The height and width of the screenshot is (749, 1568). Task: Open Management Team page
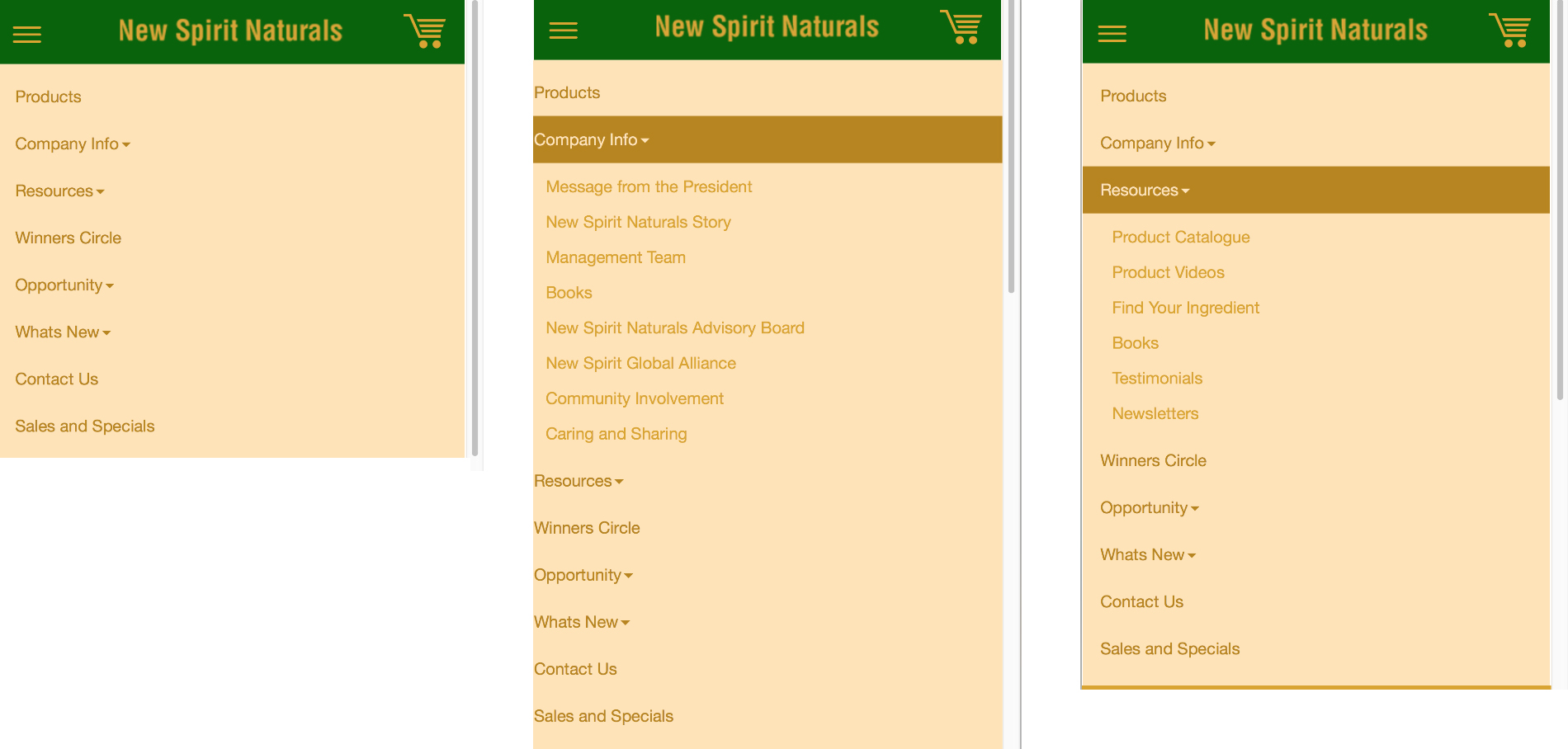(616, 257)
